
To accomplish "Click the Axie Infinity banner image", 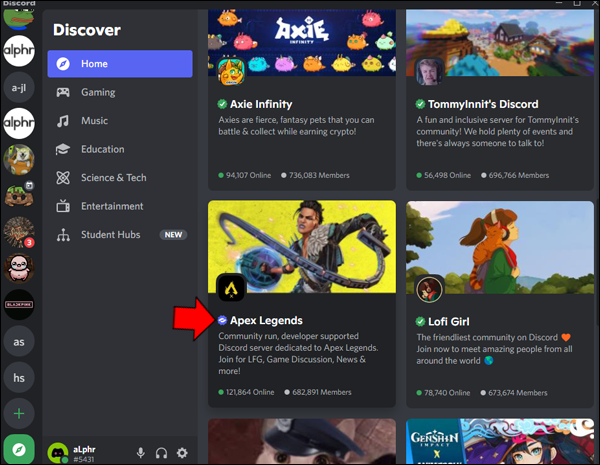I will coord(302,42).
